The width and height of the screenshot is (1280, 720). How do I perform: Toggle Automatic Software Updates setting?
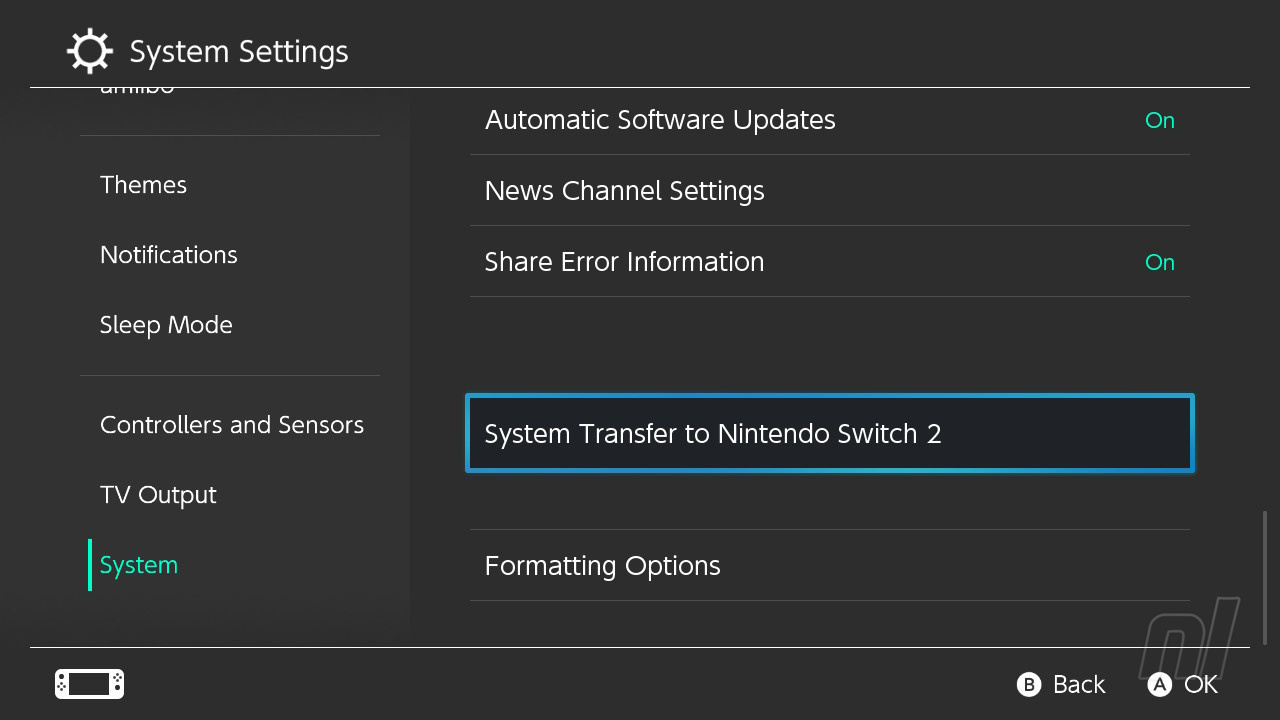tap(829, 120)
